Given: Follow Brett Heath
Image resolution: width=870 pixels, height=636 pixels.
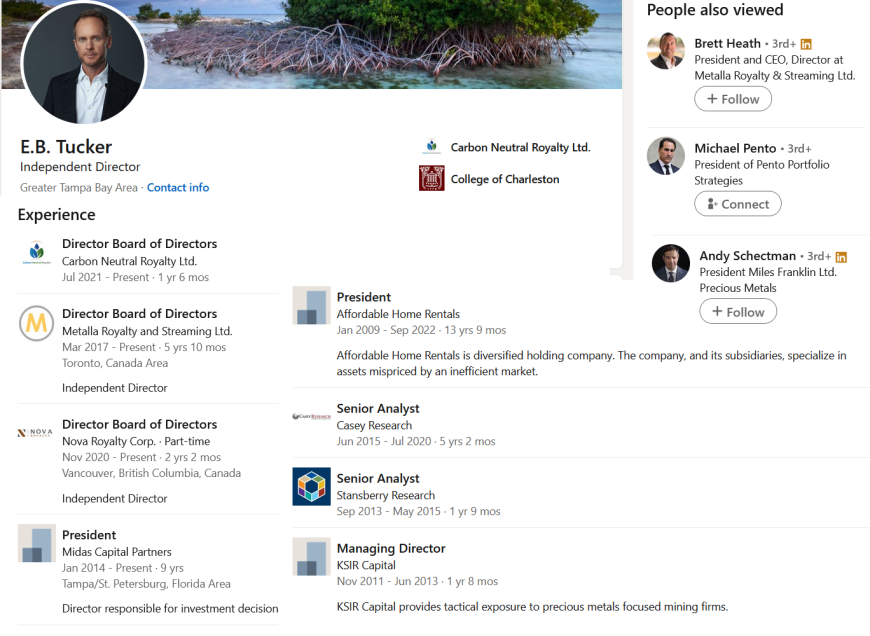Looking at the screenshot, I should click(x=733, y=99).
